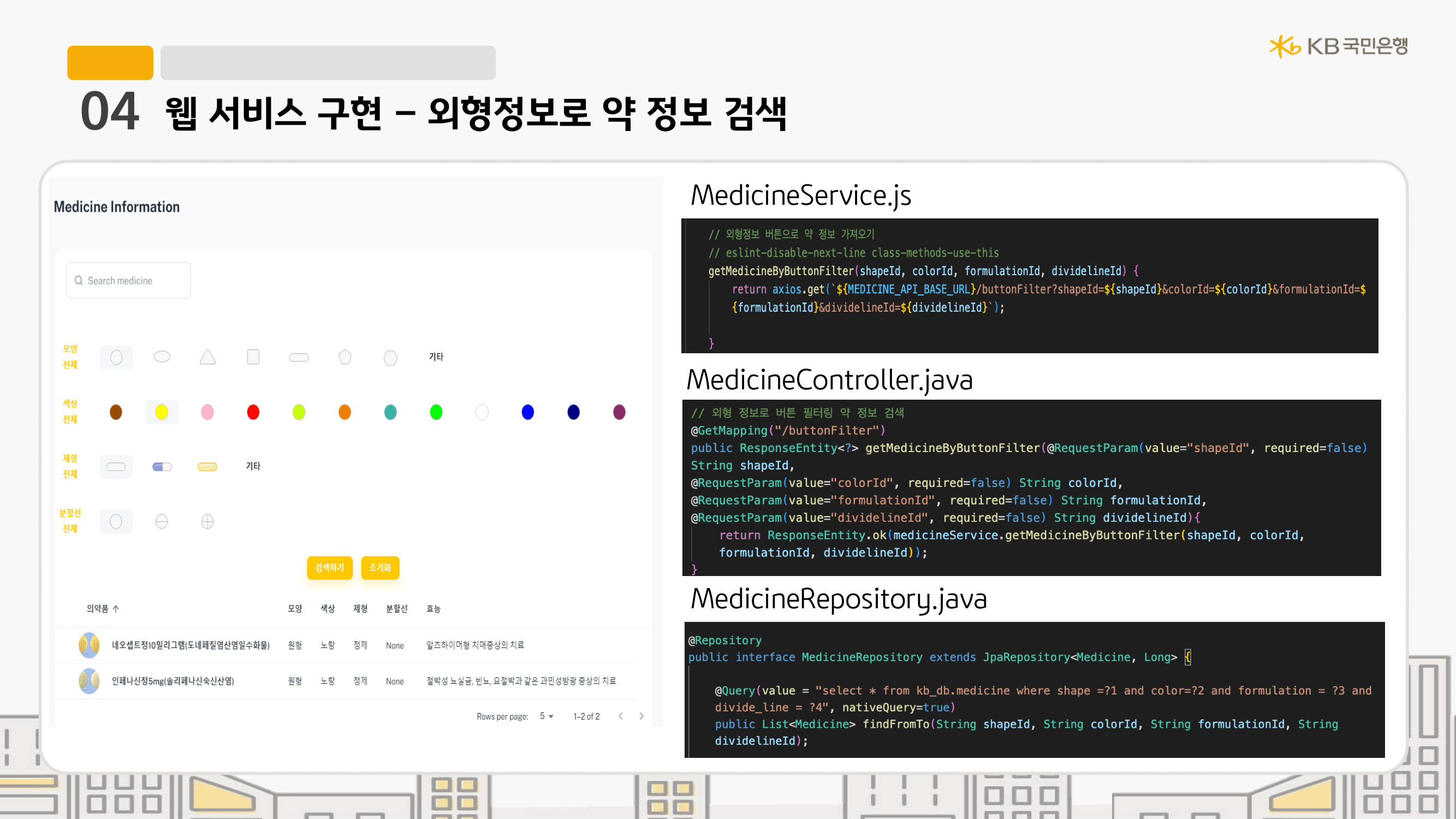The width and height of the screenshot is (1456, 819).
Task: Choose the square shape filter icon
Action: (253, 357)
